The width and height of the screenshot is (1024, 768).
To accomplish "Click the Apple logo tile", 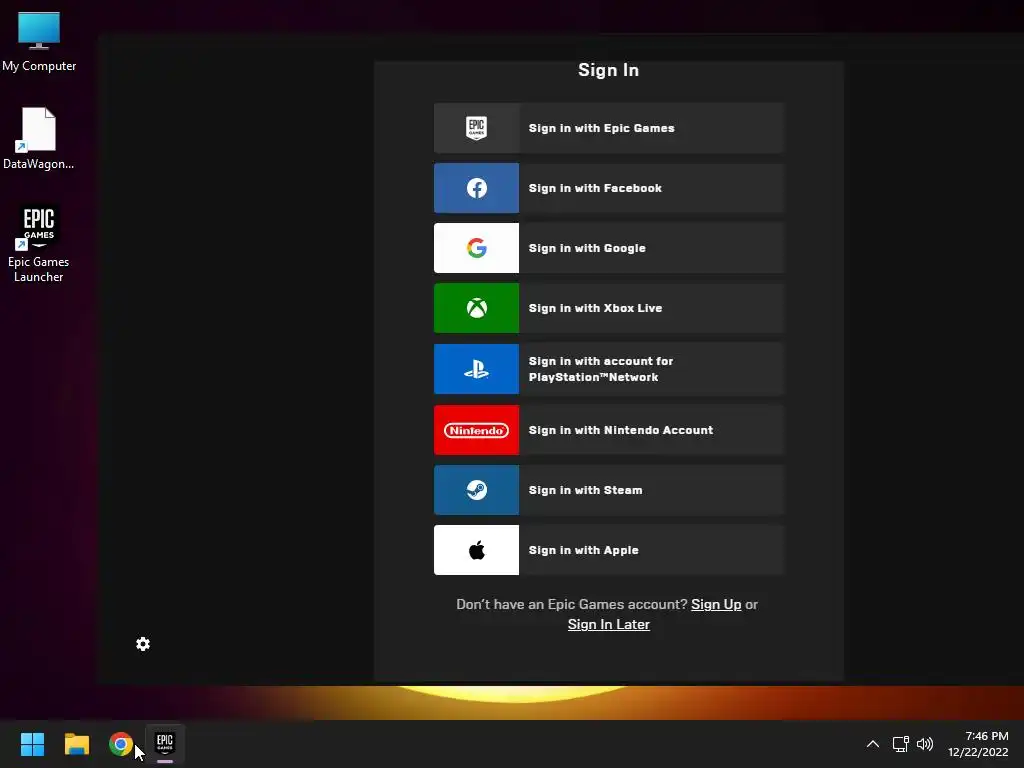I will [x=476, y=550].
